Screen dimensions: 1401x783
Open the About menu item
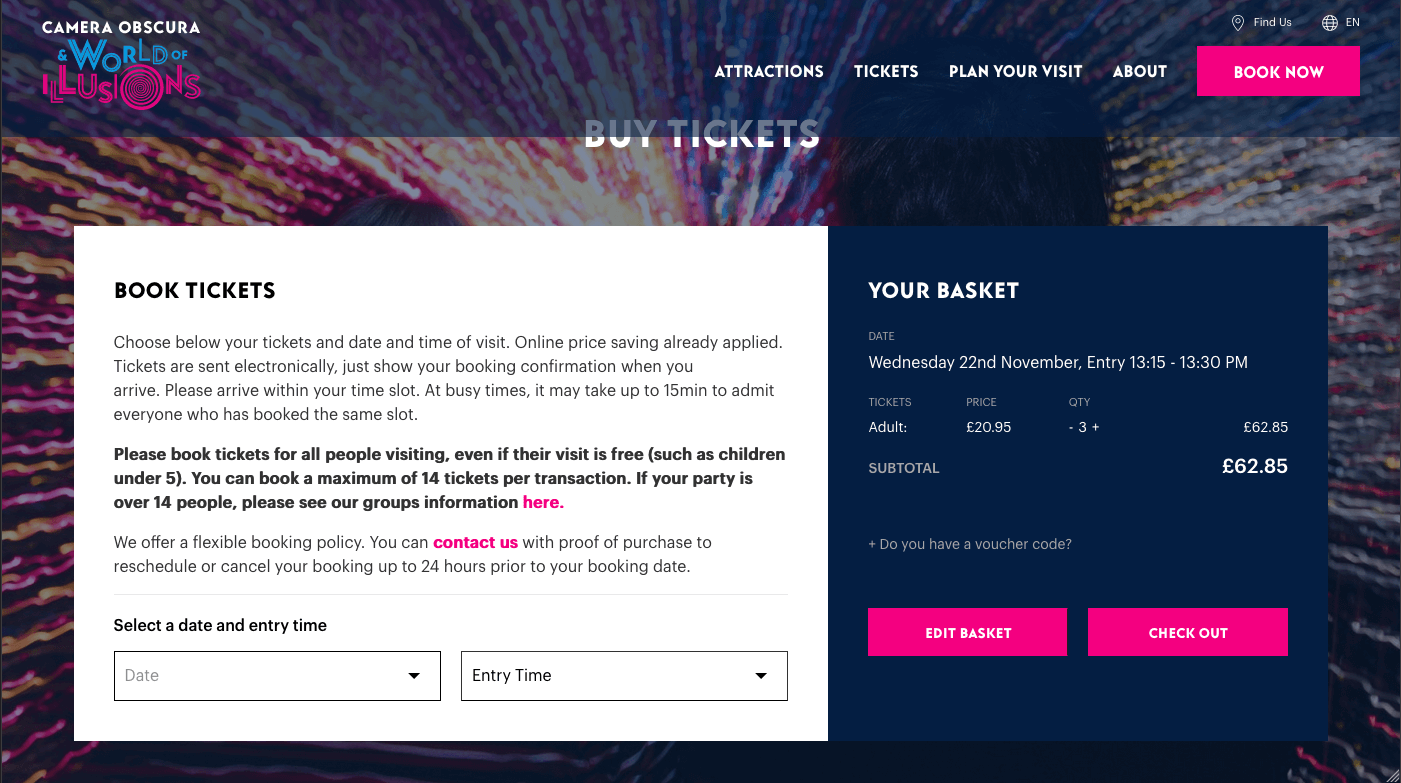(1139, 72)
